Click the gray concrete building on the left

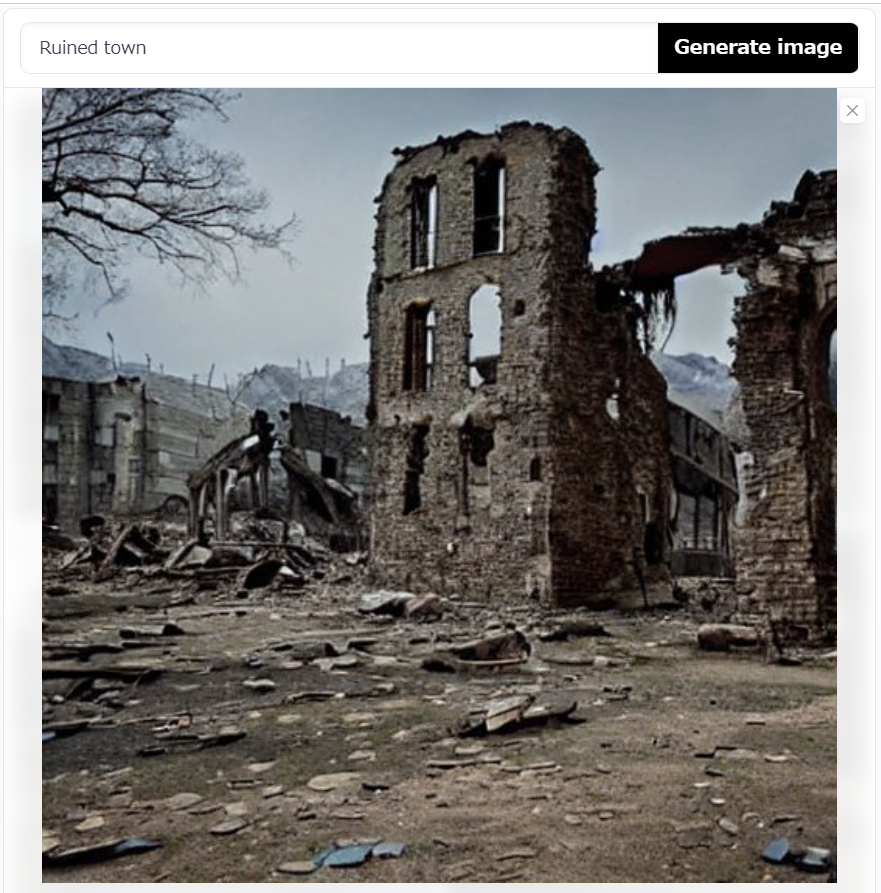point(114,444)
